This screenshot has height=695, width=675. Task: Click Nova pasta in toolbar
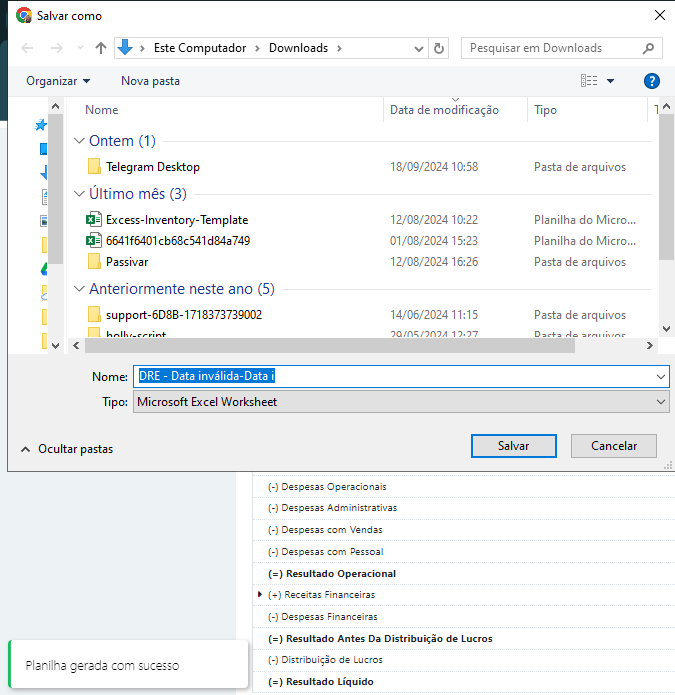pyautogui.click(x=150, y=81)
